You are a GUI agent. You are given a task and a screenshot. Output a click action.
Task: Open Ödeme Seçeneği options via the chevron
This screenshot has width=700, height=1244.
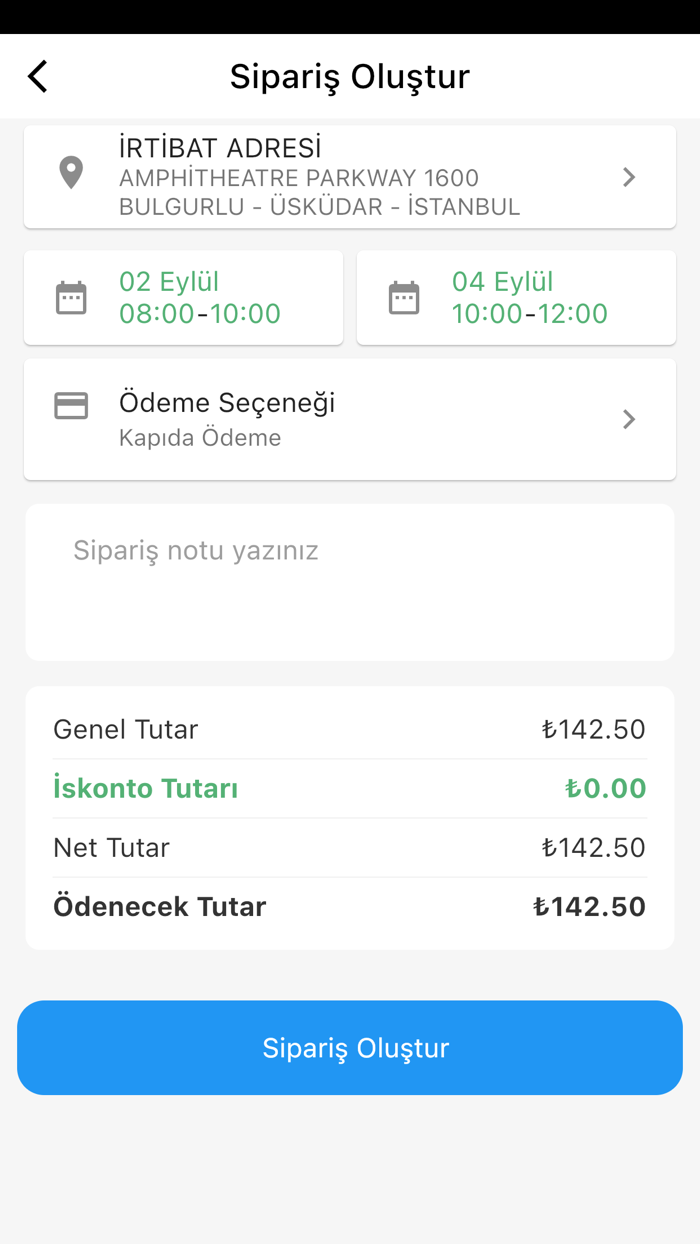629,419
